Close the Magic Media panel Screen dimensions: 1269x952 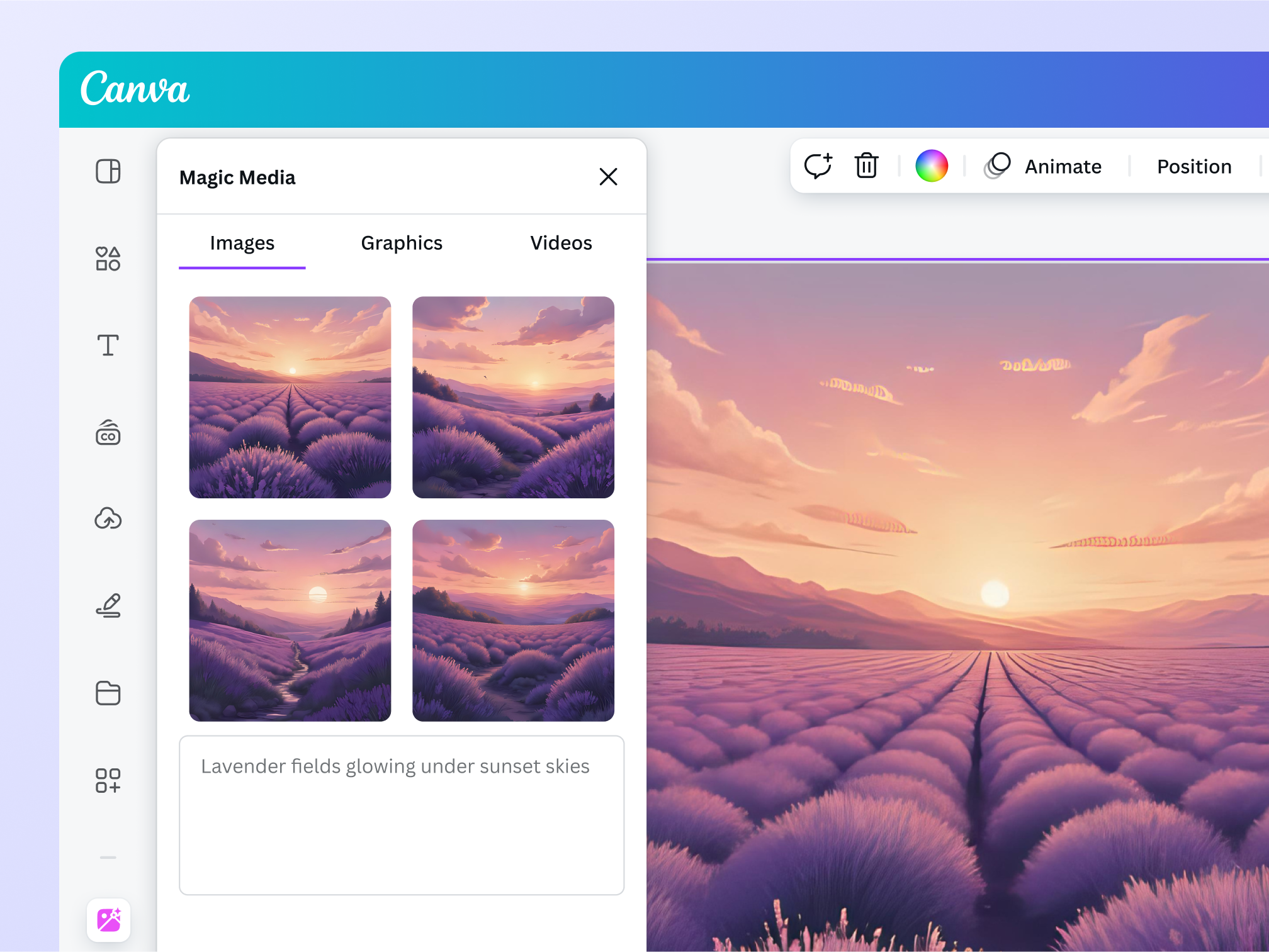[x=608, y=177]
